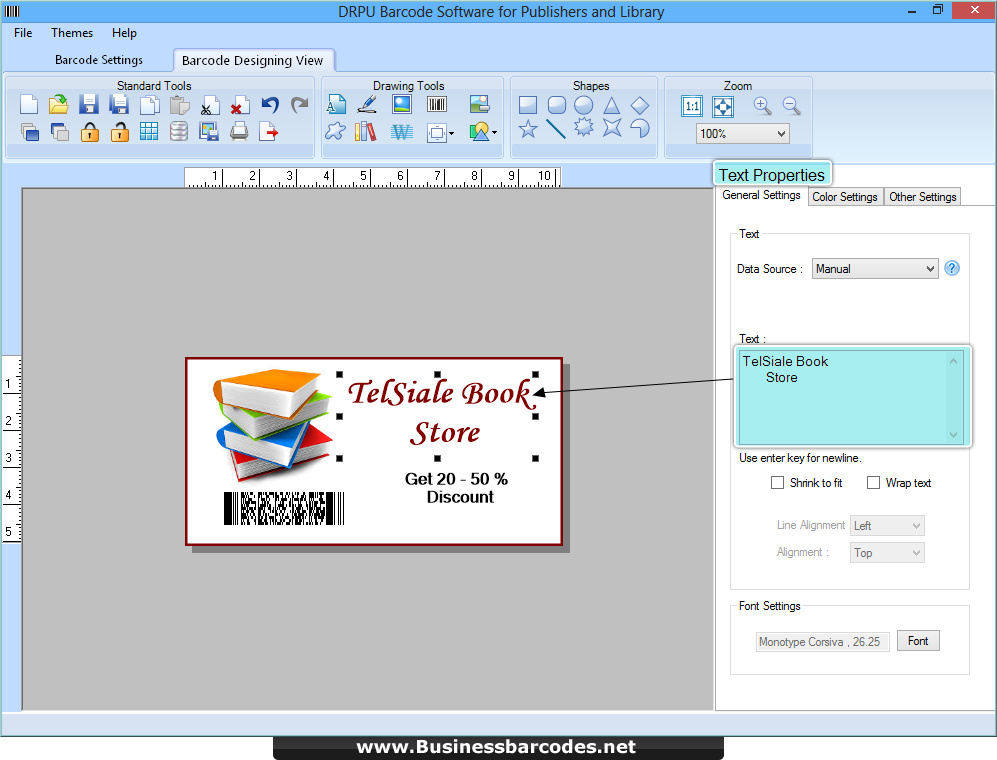This screenshot has height=760, width=997.
Task: Select the Zoom In magnifier icon
Action: point(763,105)
